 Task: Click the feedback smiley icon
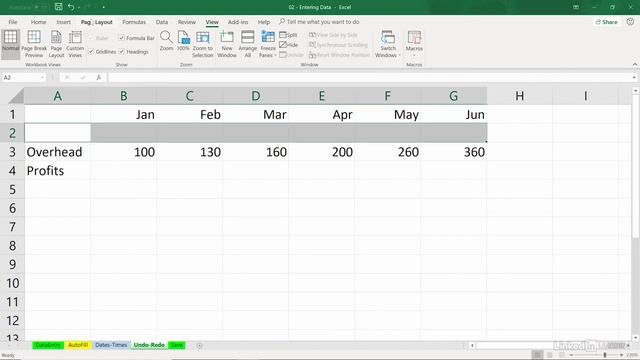pyautogui.click(x=630, y=22)
